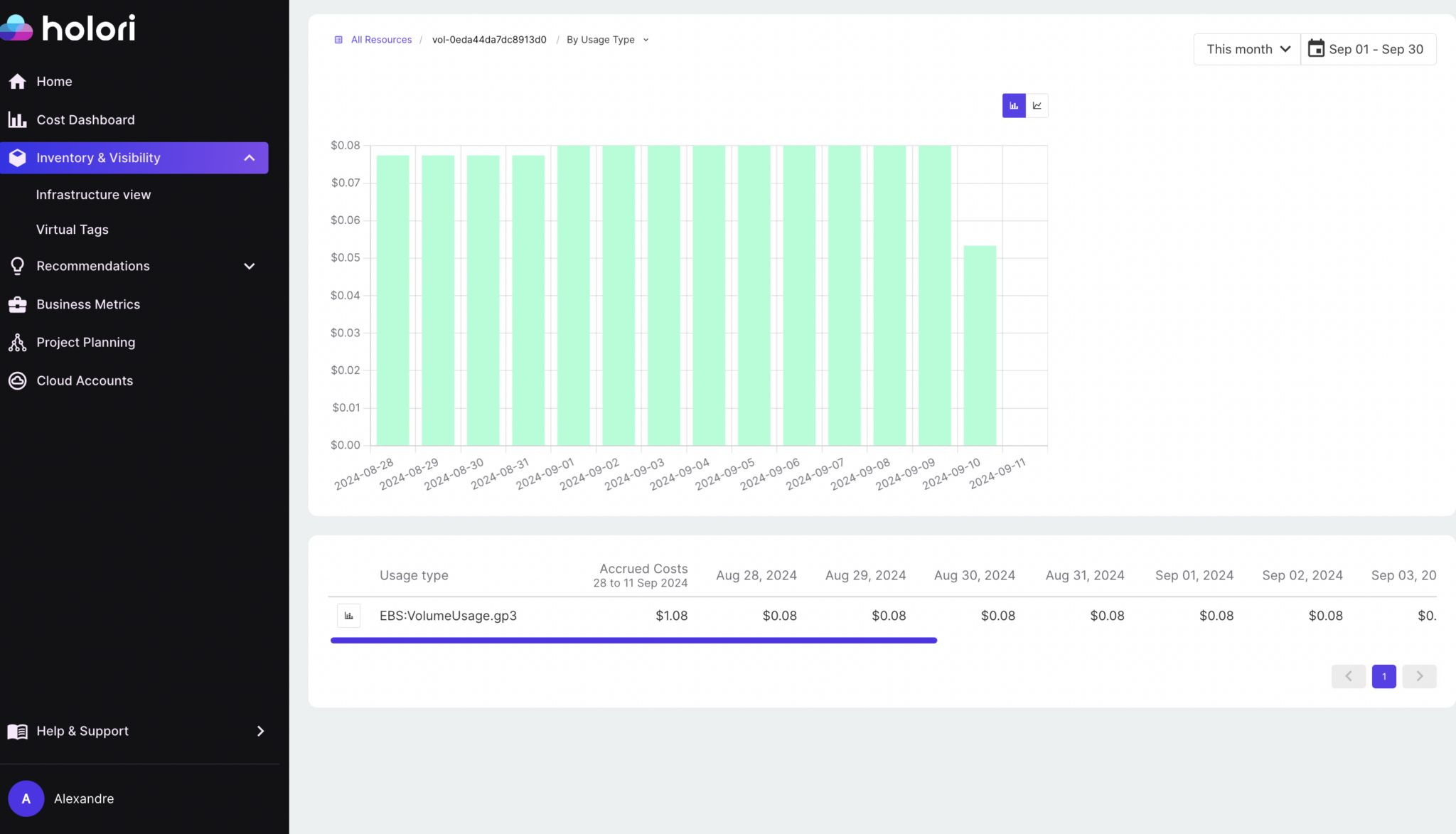
Task: Click the chart icon beside EBS:VolumeUsage.gp3
Action: 348,616
